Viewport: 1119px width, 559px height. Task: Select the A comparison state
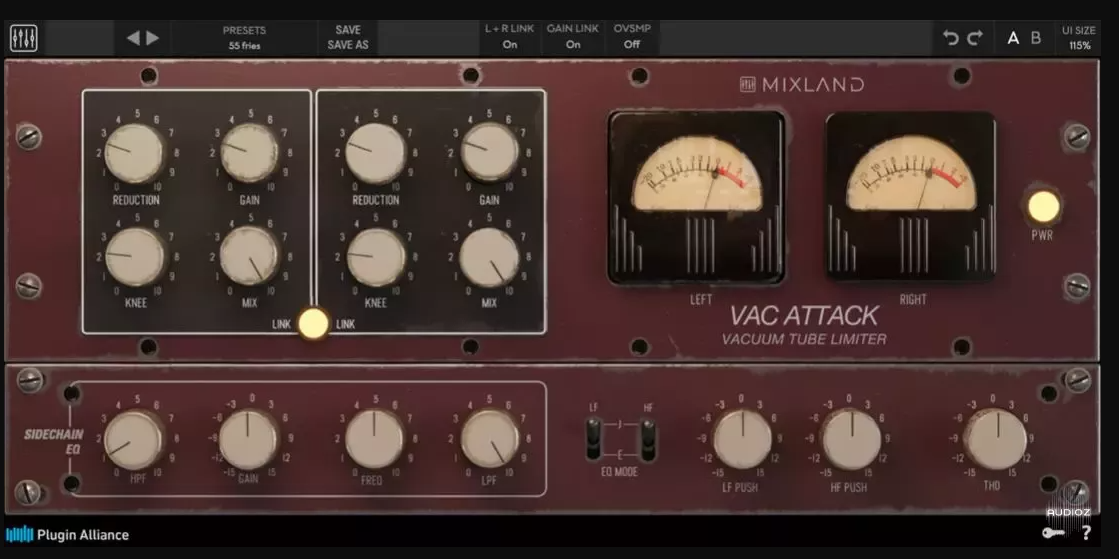1013,39
